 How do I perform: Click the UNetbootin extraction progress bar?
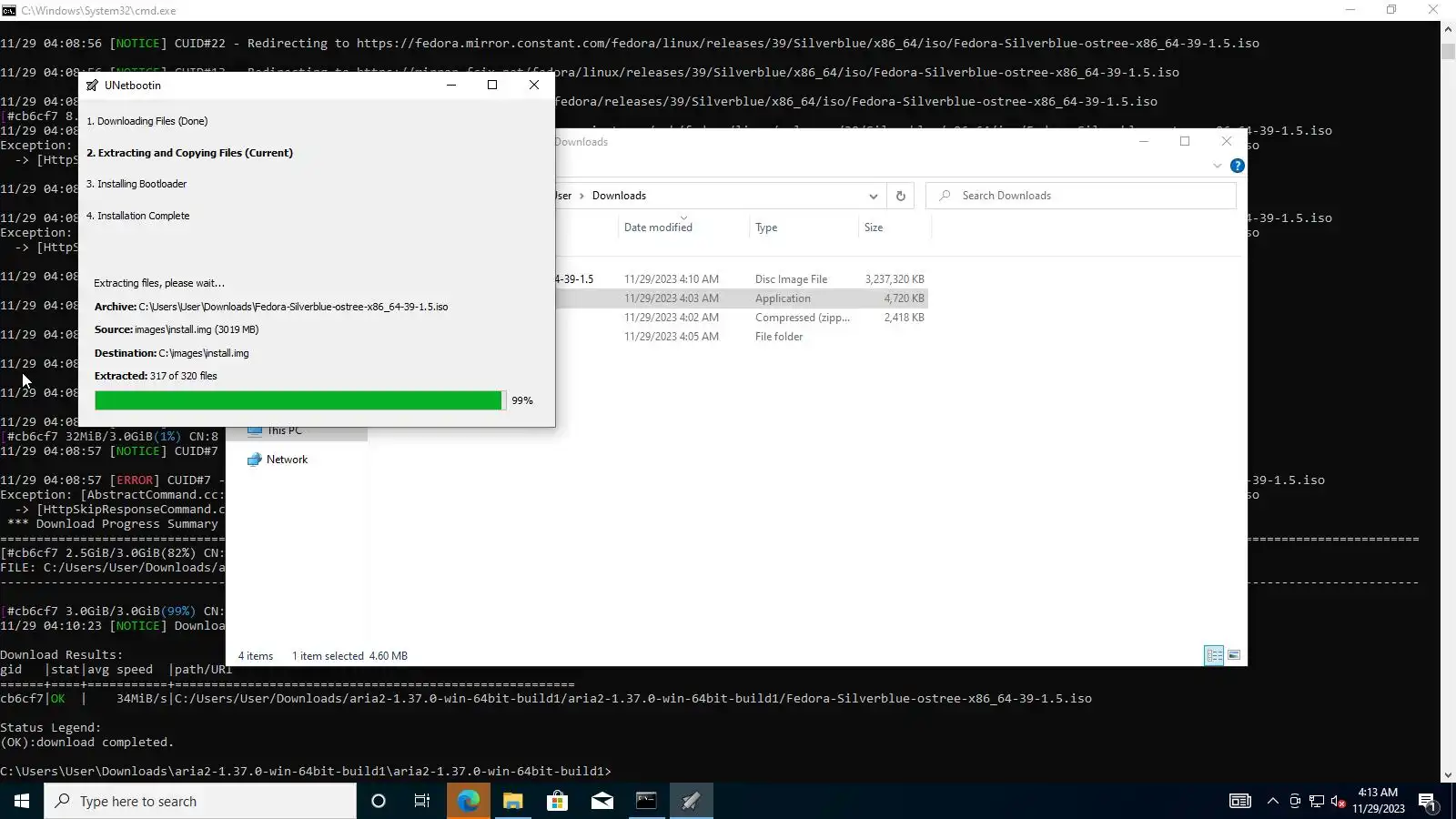tap(300, 400)
